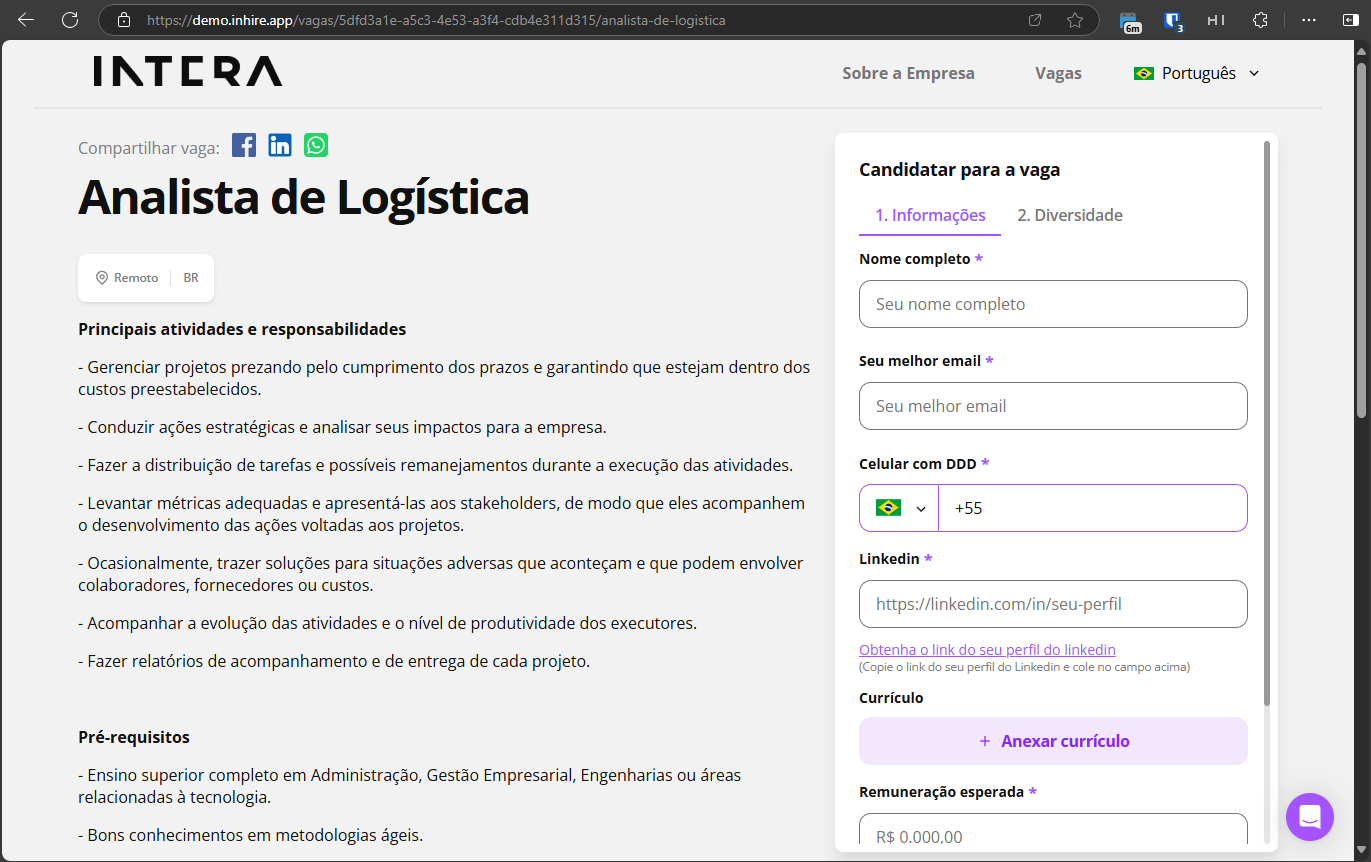
Task: Share the job on WhatsApp
Action: coord(316,145)
